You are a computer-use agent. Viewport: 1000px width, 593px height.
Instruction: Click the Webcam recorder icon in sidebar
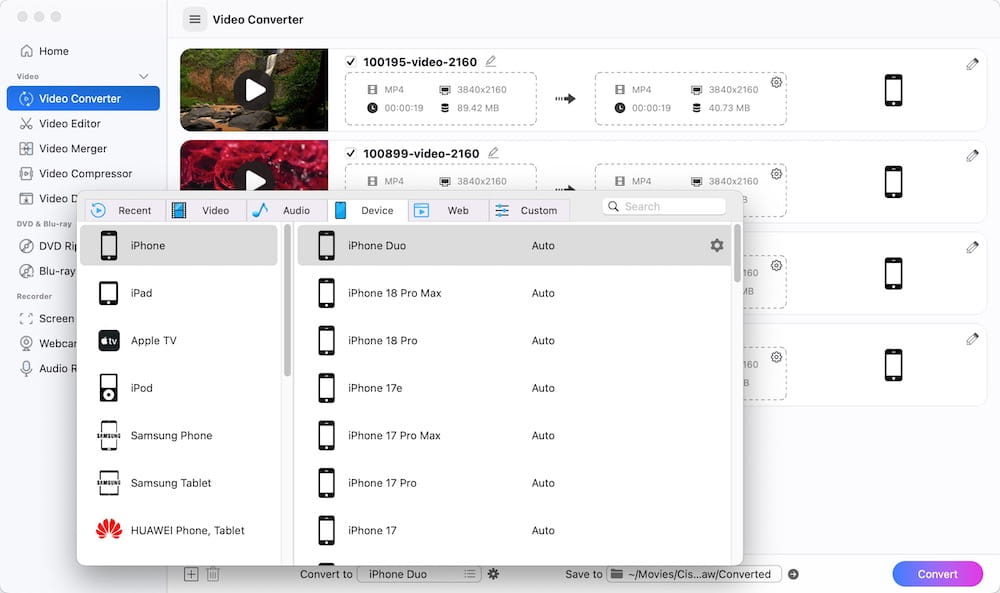pos(26,343)
